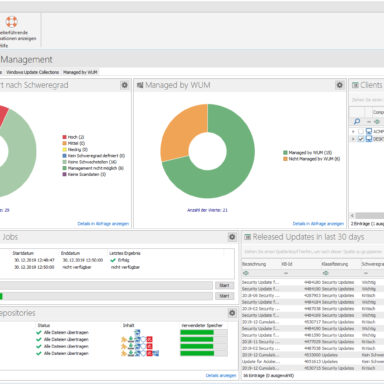
Task: Click the lifebuoy help icon in ribbon
Action: click(x=11, y=22)
